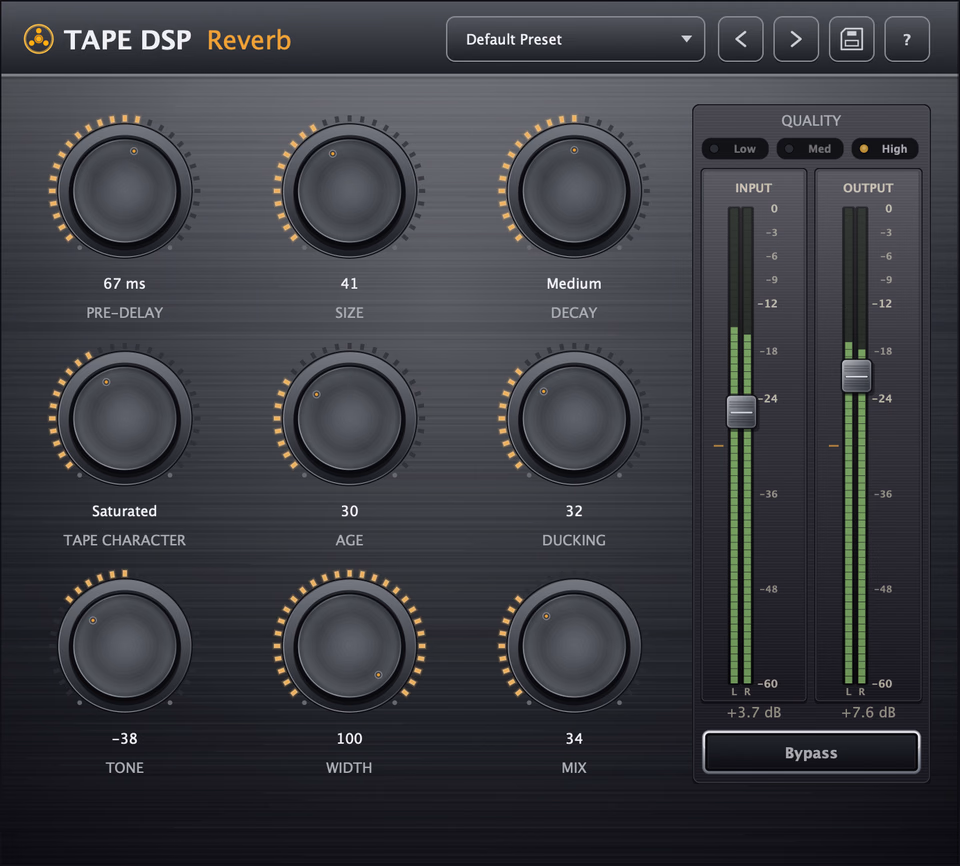The width and height of the screenshot is (960, 866).
Task: Set quality to High
Action: pyautogui.click(x=885, y=149)
